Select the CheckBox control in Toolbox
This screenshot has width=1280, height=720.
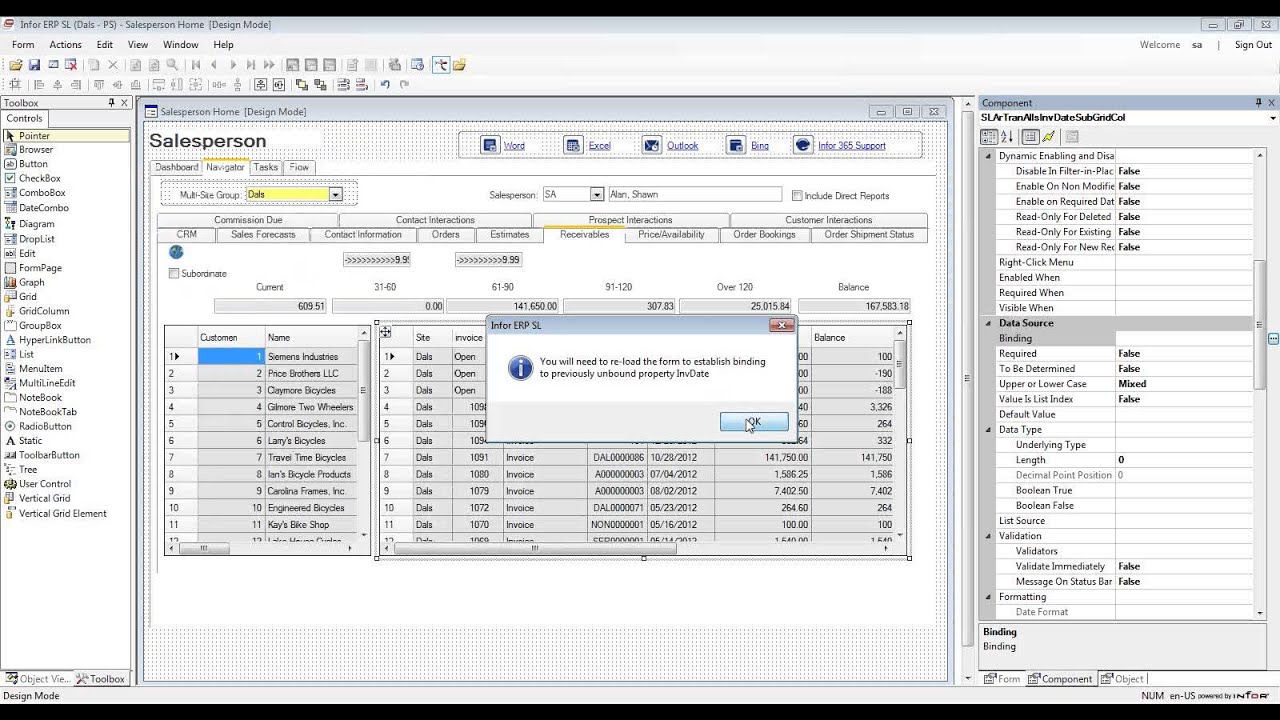[40, 178]
